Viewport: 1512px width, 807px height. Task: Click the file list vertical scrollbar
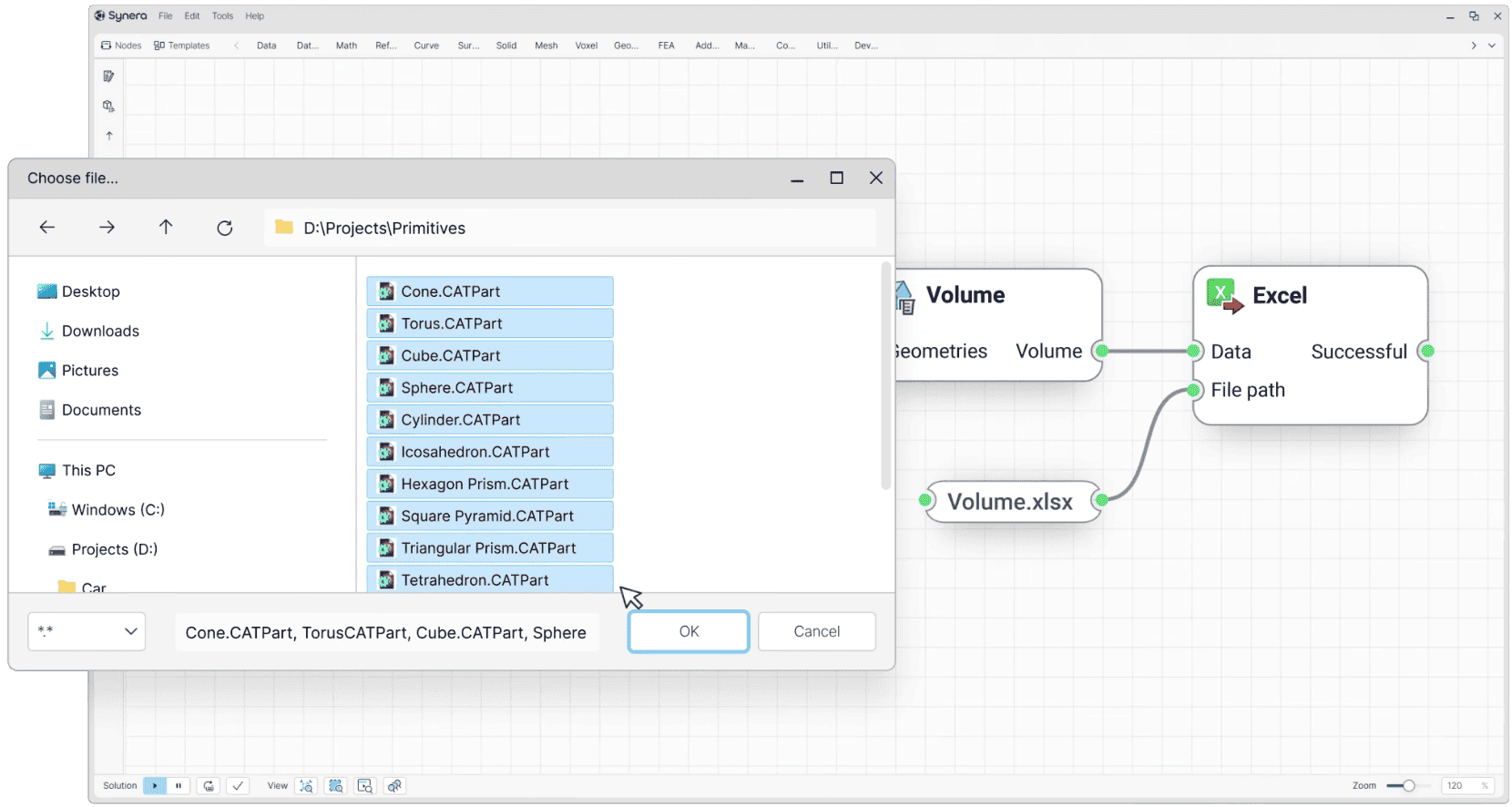coord(885,376)
